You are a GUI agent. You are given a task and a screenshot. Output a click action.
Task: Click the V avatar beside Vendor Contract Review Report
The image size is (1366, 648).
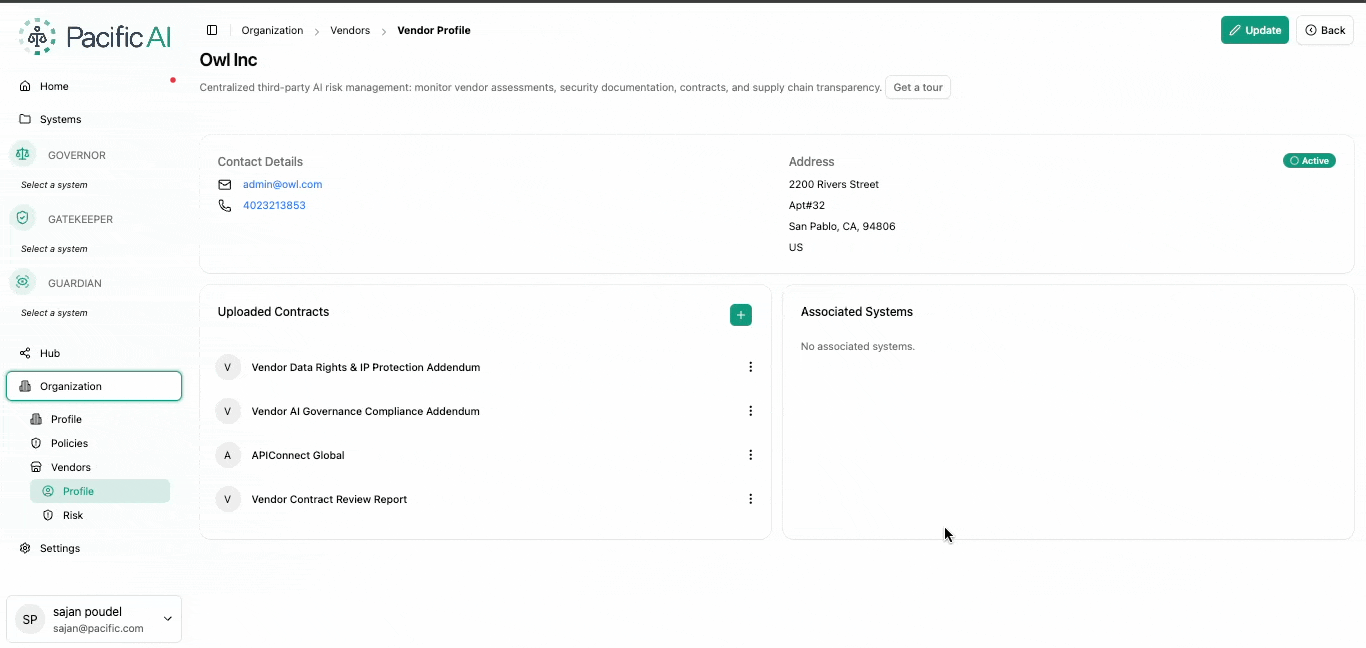tap(228, 499)
